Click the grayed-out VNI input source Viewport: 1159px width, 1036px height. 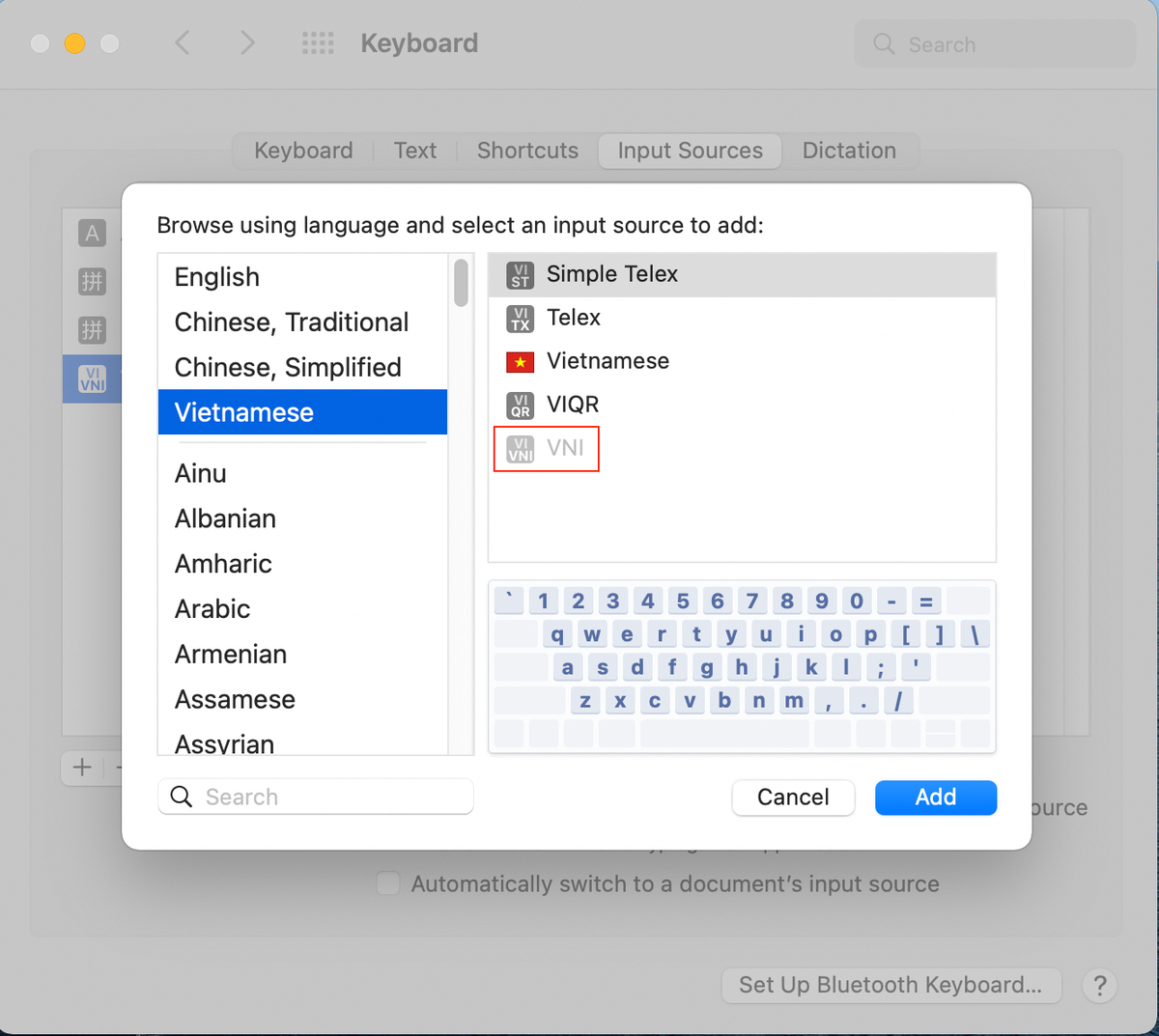click(547, 448)
